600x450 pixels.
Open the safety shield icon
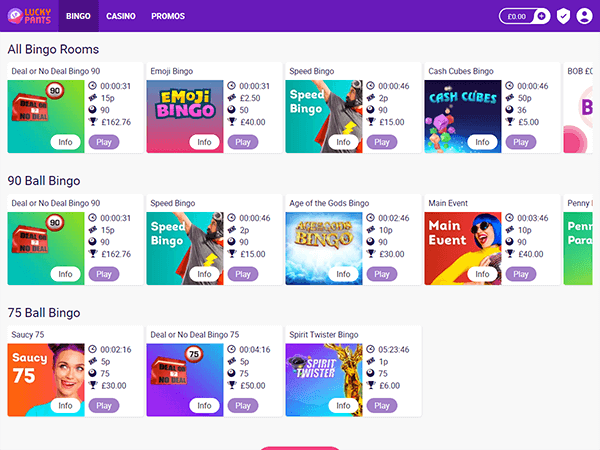point(563,16)
